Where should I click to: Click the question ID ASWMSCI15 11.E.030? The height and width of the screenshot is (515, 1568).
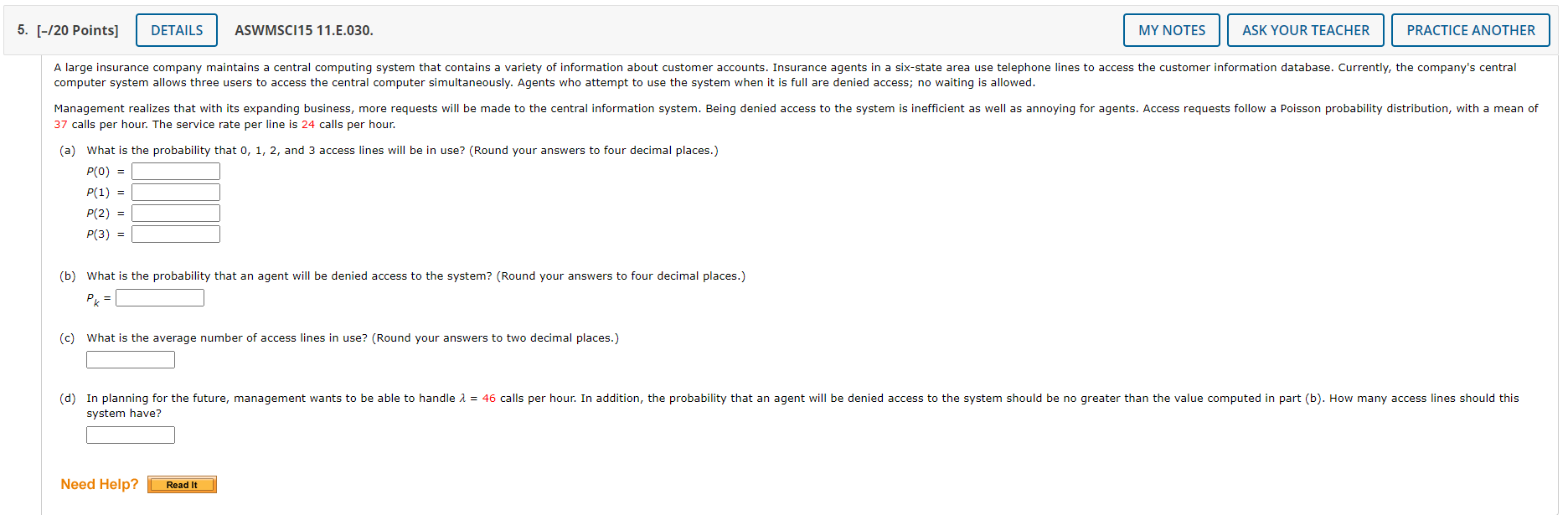(302, 29)
